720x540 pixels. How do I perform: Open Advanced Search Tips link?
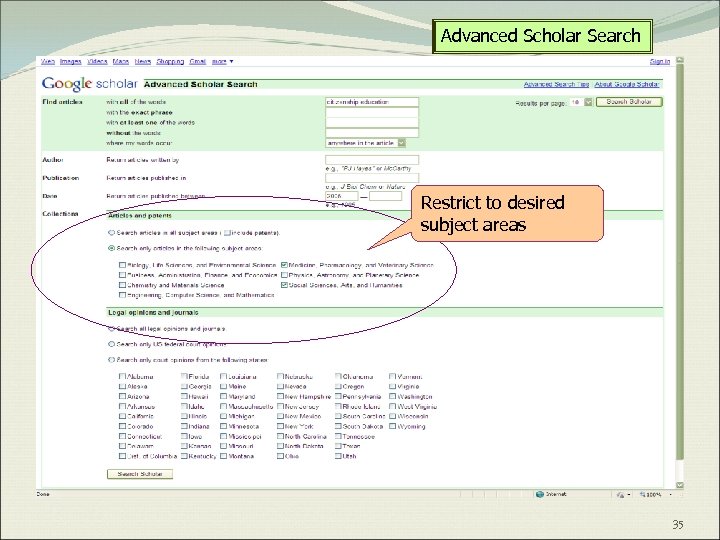[x=556, y=84]
